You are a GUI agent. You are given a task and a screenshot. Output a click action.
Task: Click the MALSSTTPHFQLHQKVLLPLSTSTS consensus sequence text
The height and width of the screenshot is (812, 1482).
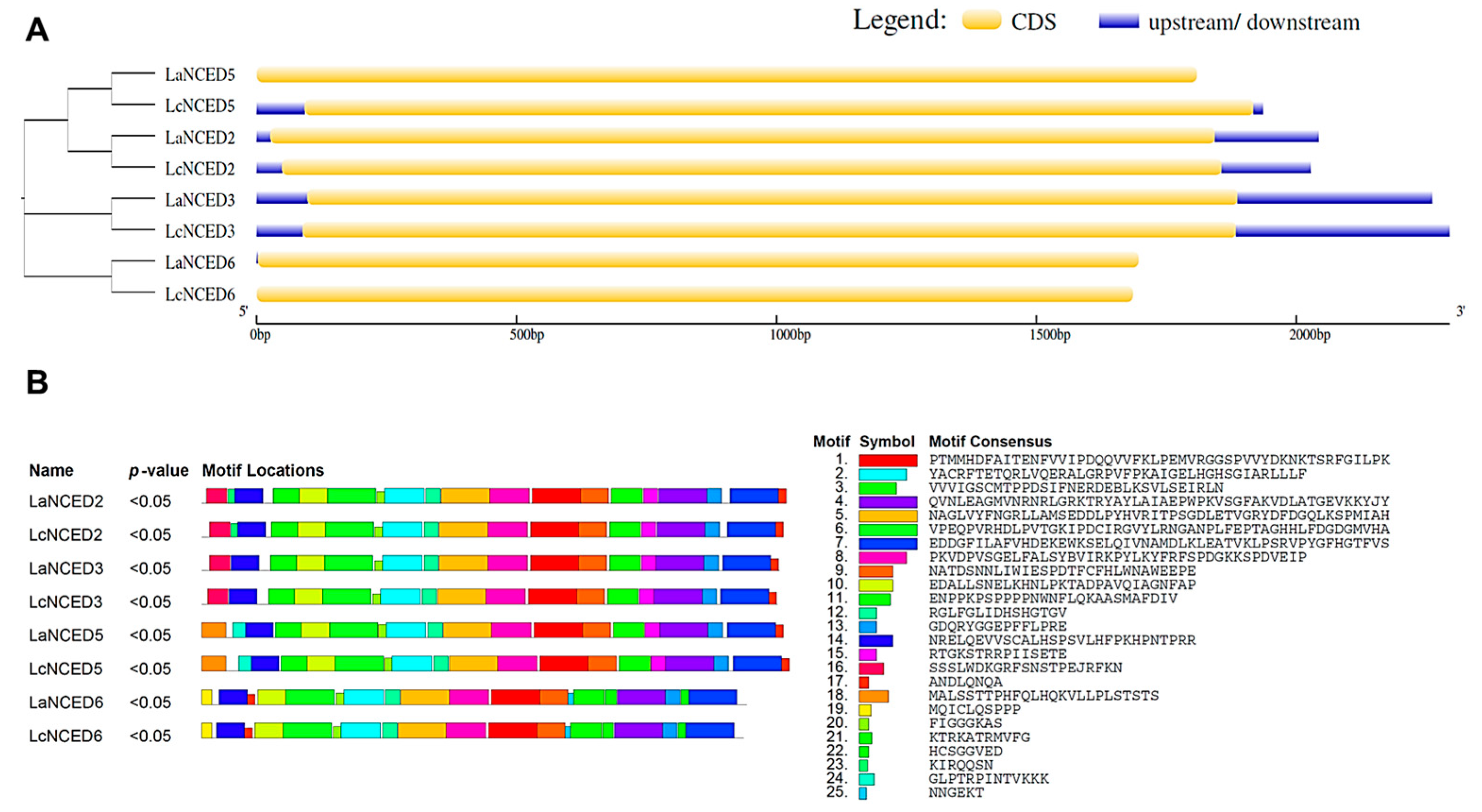(x=1043, y=696)
